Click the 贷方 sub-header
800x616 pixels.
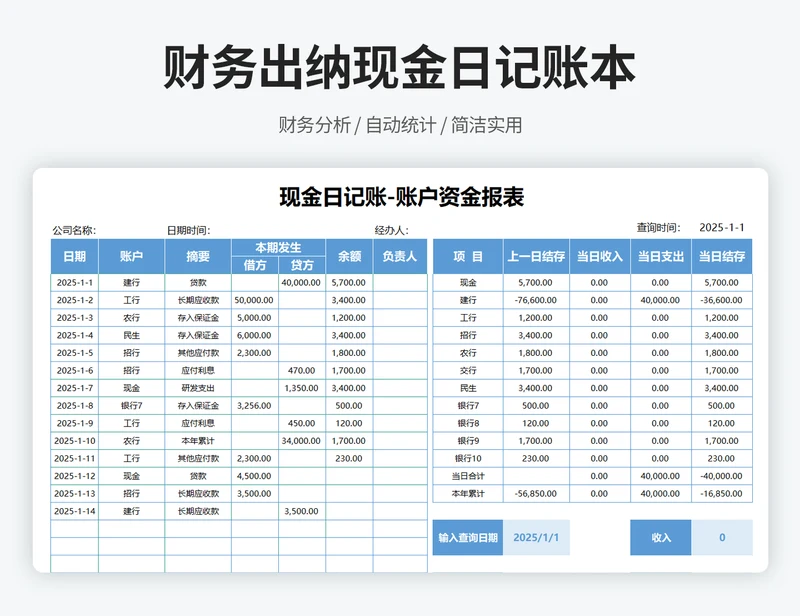click(x=302, y=265)
